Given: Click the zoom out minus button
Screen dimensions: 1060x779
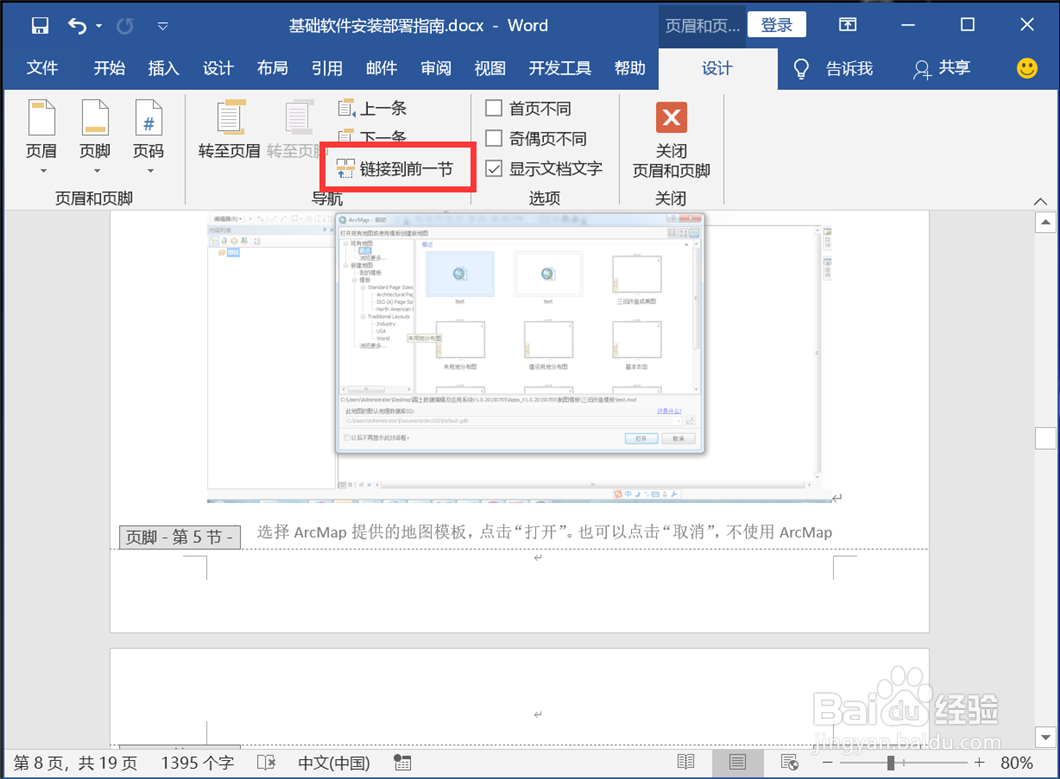Looking at the screenshot, I should (827, 763).
